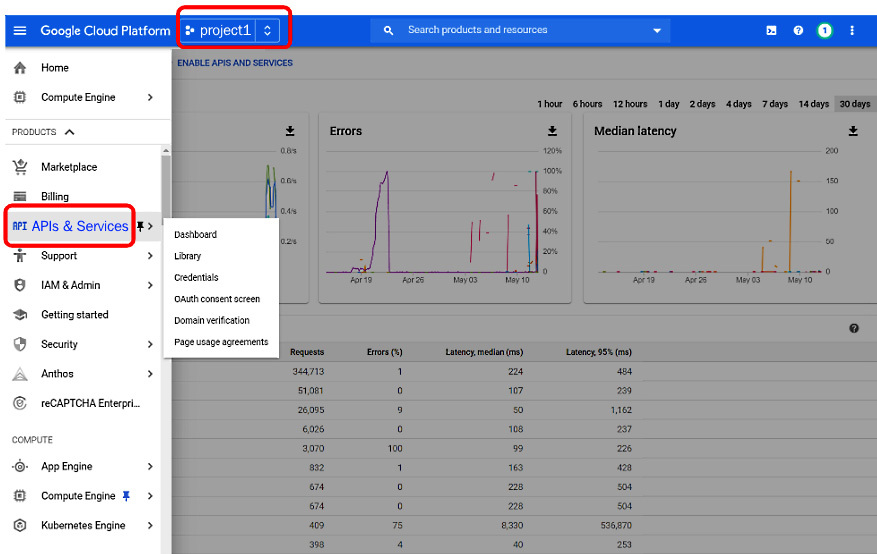The height and width of the screenshot is (554, 877).
Task: Sort by Errors (%) column header
Action: 384,352
